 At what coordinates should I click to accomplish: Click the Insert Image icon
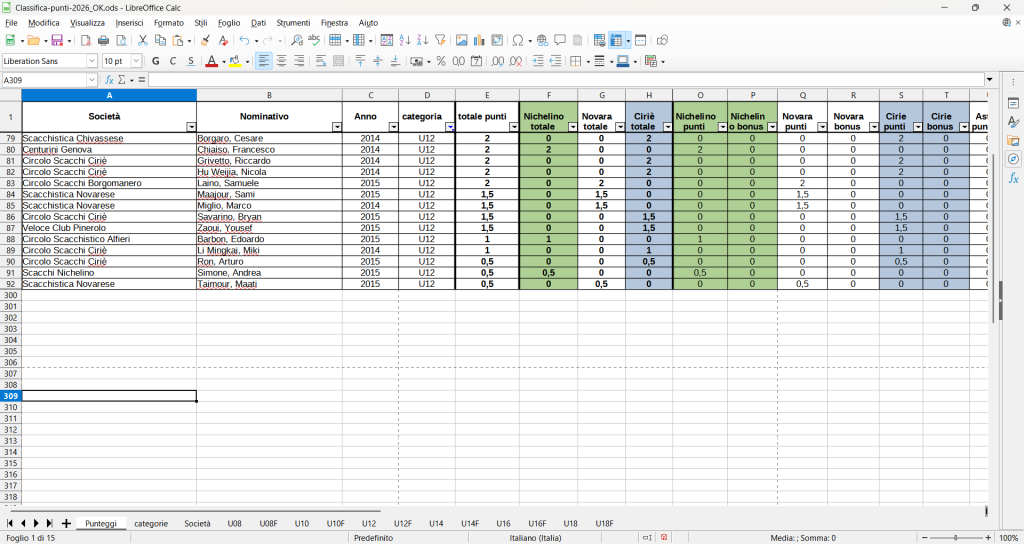461,41
